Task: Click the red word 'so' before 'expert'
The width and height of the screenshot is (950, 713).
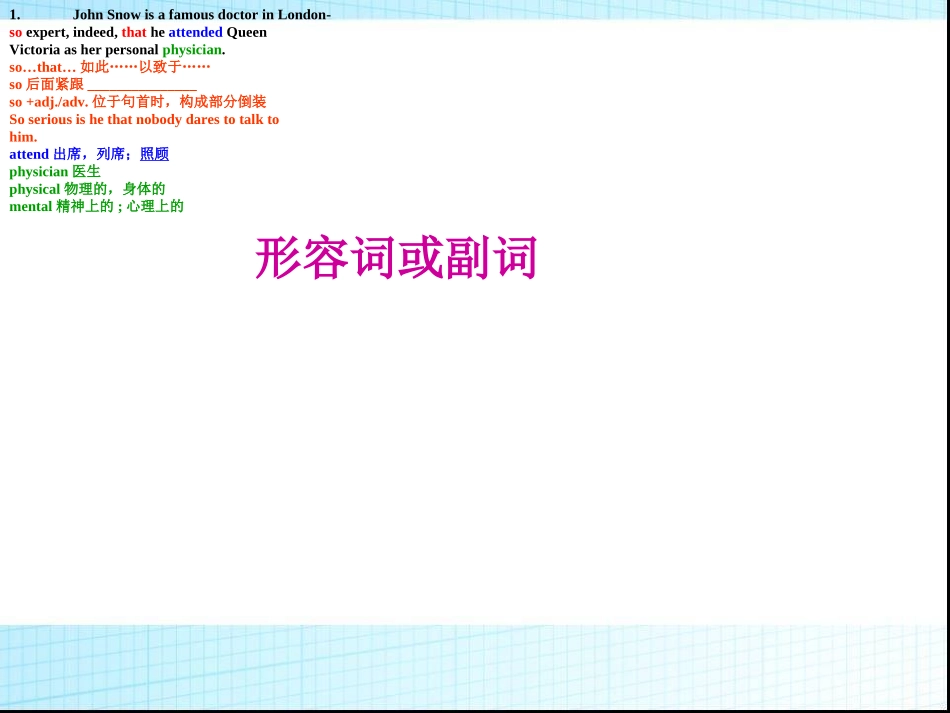Action: coord(16,32)
